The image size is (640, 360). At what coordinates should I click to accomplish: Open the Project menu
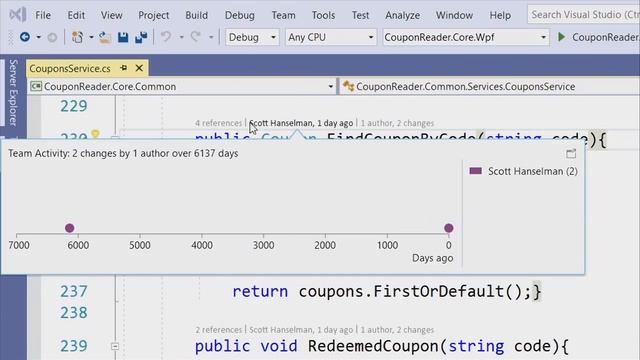pyautogui.click(x=153, y=15)
